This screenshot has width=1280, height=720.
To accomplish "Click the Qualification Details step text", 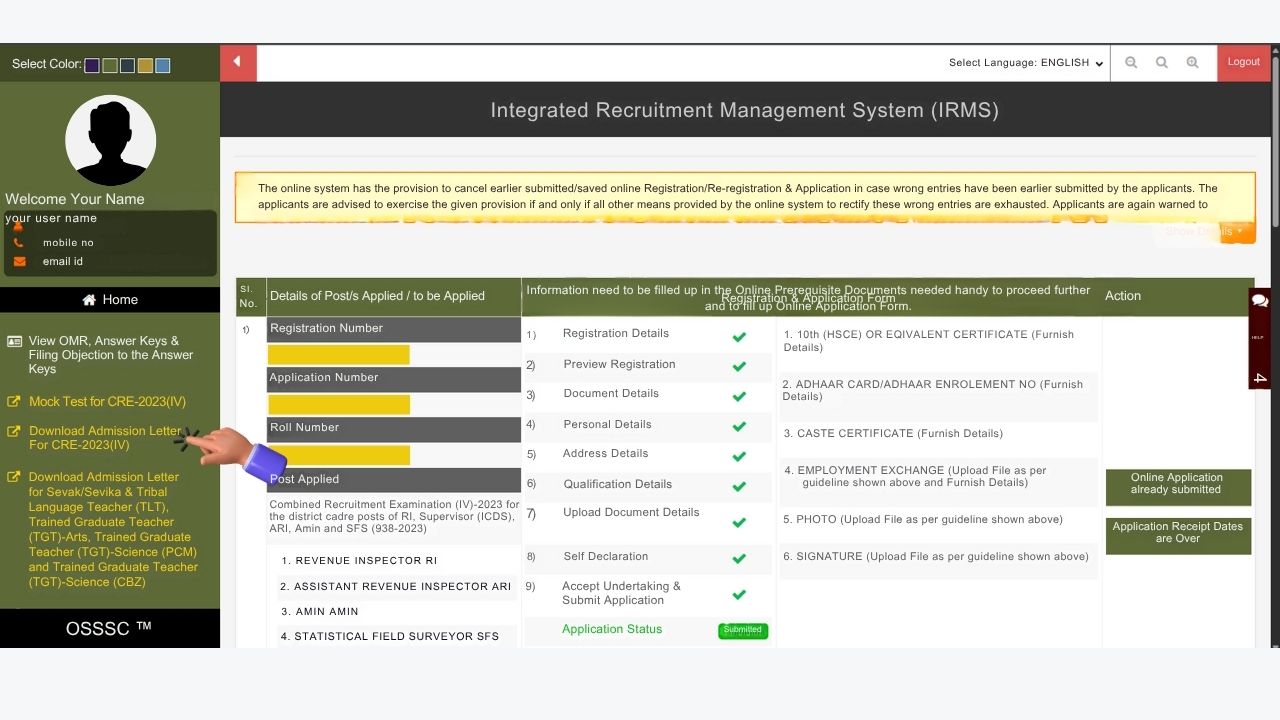I will coord(617,485).
